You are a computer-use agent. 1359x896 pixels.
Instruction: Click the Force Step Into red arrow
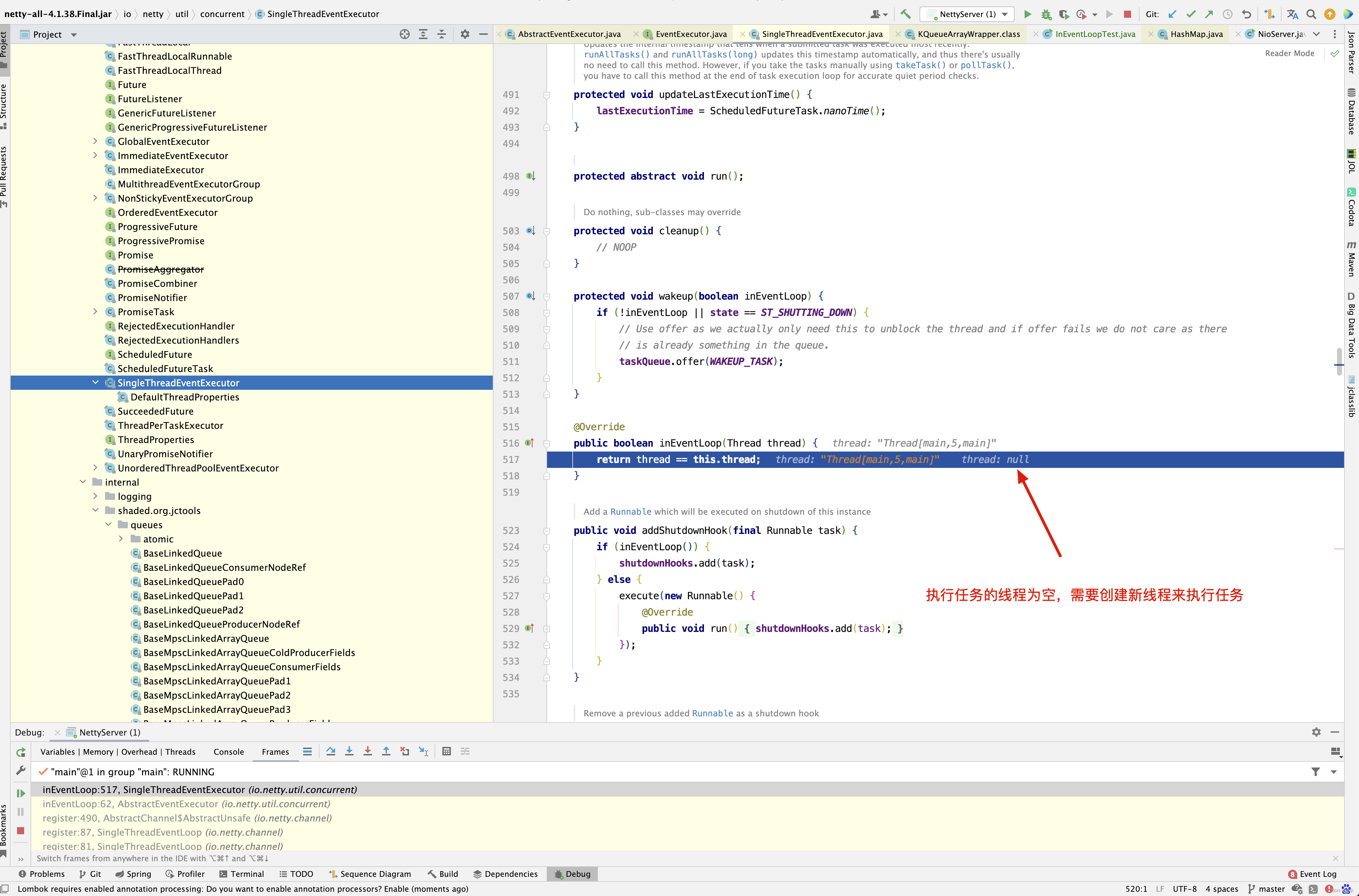367,752
